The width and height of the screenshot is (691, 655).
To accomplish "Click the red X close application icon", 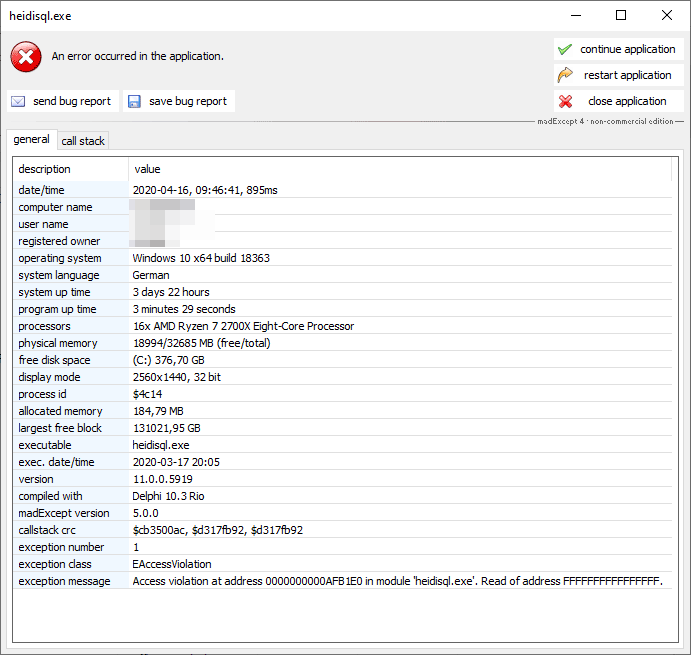I will (565, 101).
